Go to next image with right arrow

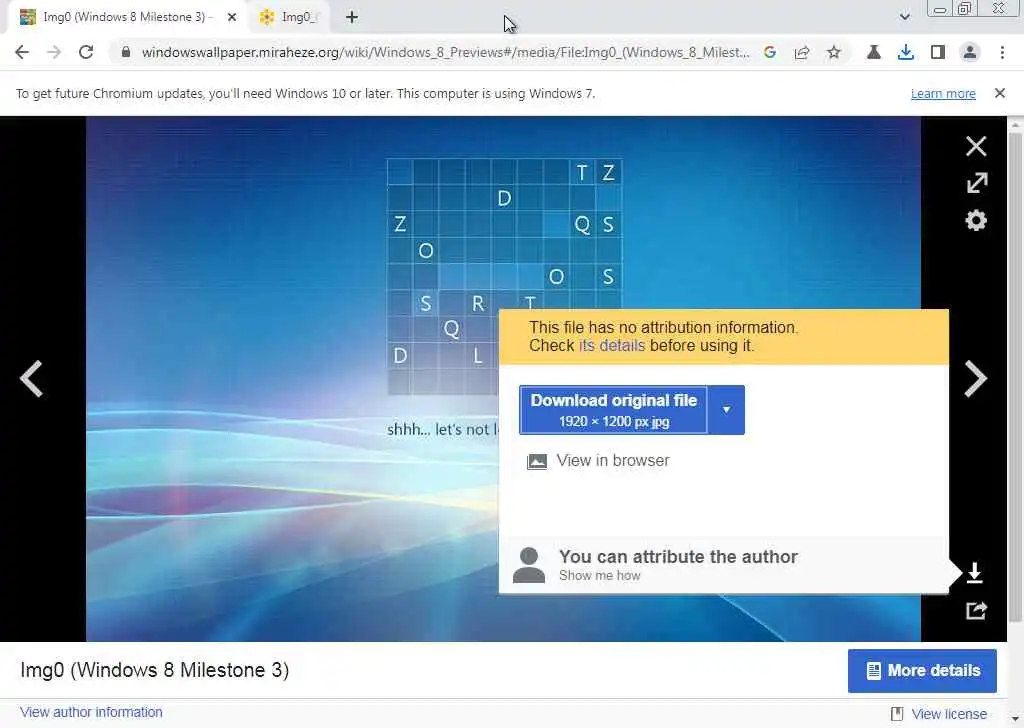[975, 378]
